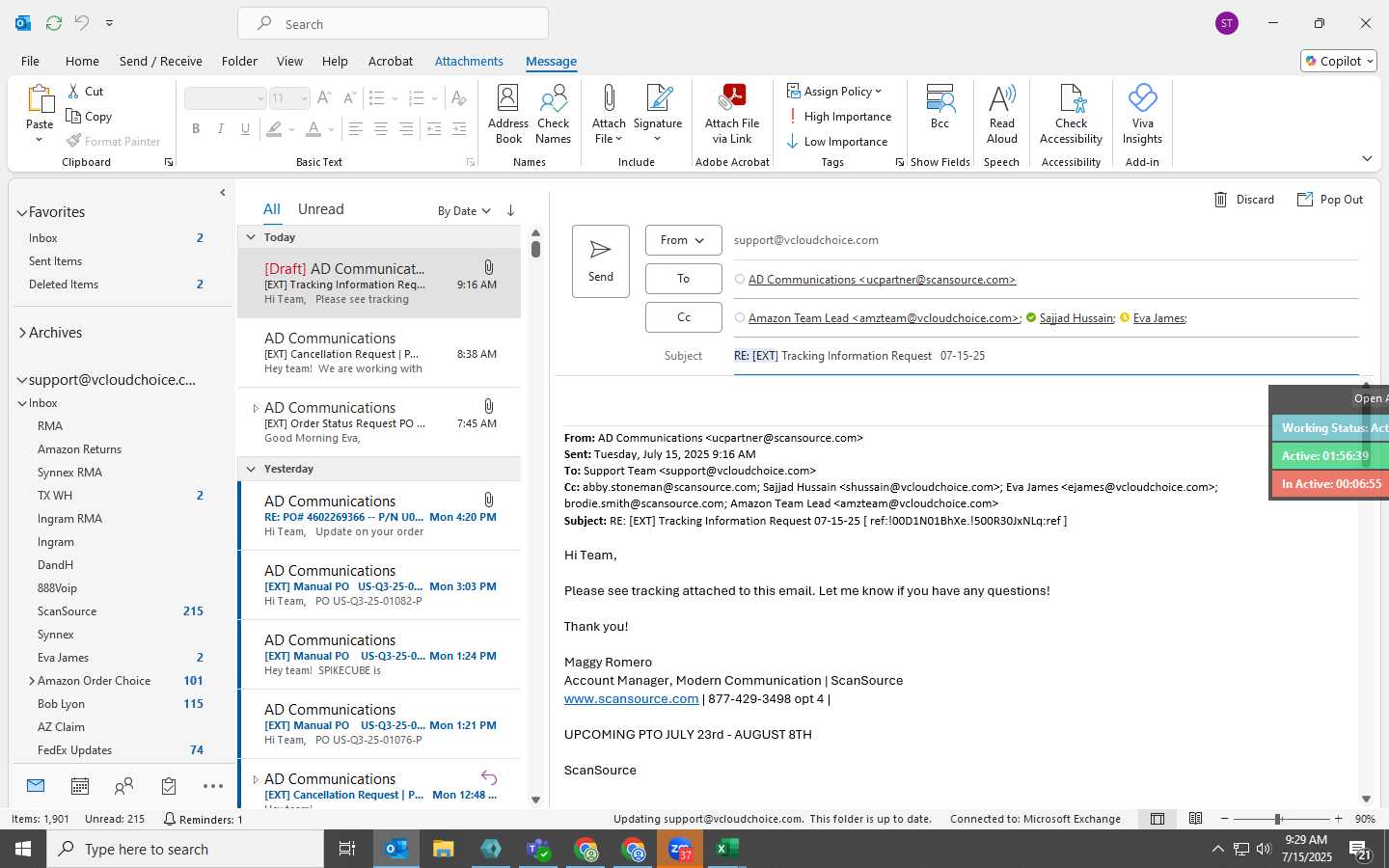Open www.scansource.com link in email
The height and width of the screenshot is (868, 1389).
coord(631,698)
